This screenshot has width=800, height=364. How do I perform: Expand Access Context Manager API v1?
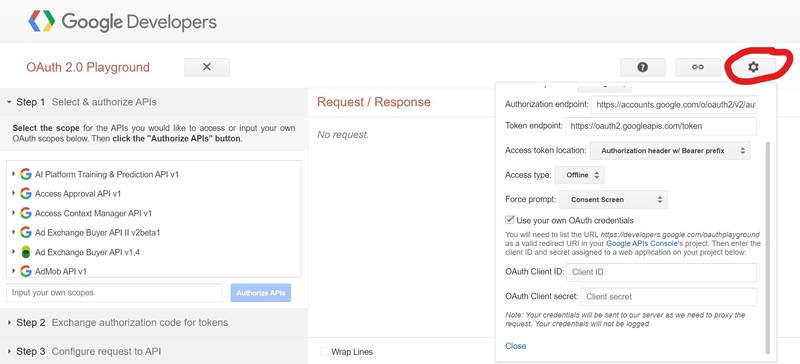[13, 213]
